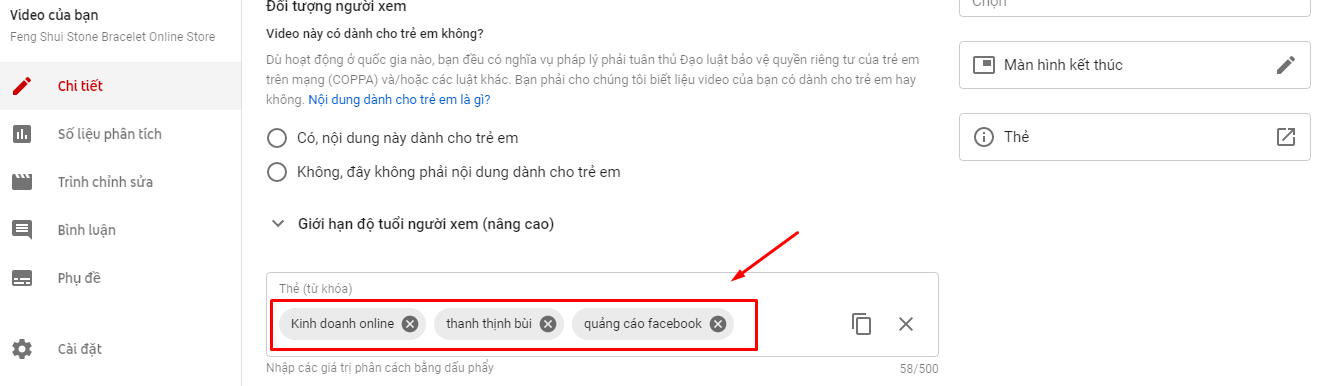1328x386 pixels.
Task: Click the Phụ đề subtitles icon
Action: coord(22,278)
